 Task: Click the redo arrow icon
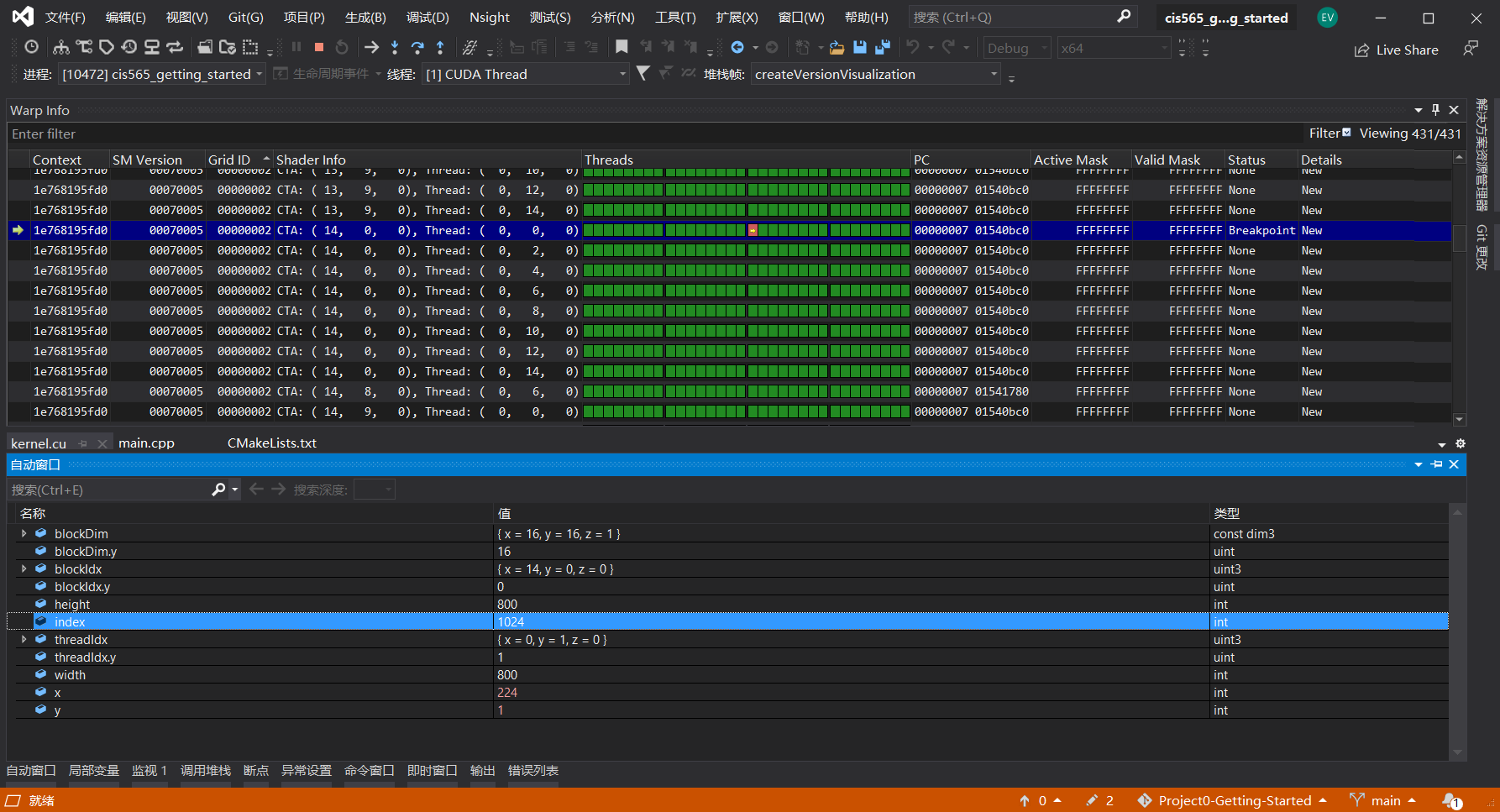click(x=948, y=48)
